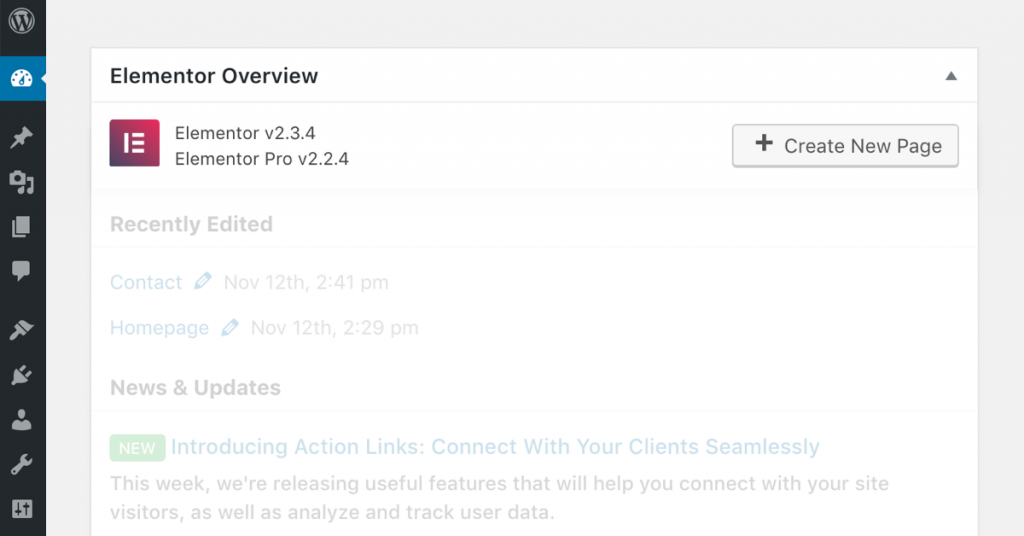Open the Plugins plug icon
The width and height of the screenshot is (1024, 536).
tap(21, 375)
